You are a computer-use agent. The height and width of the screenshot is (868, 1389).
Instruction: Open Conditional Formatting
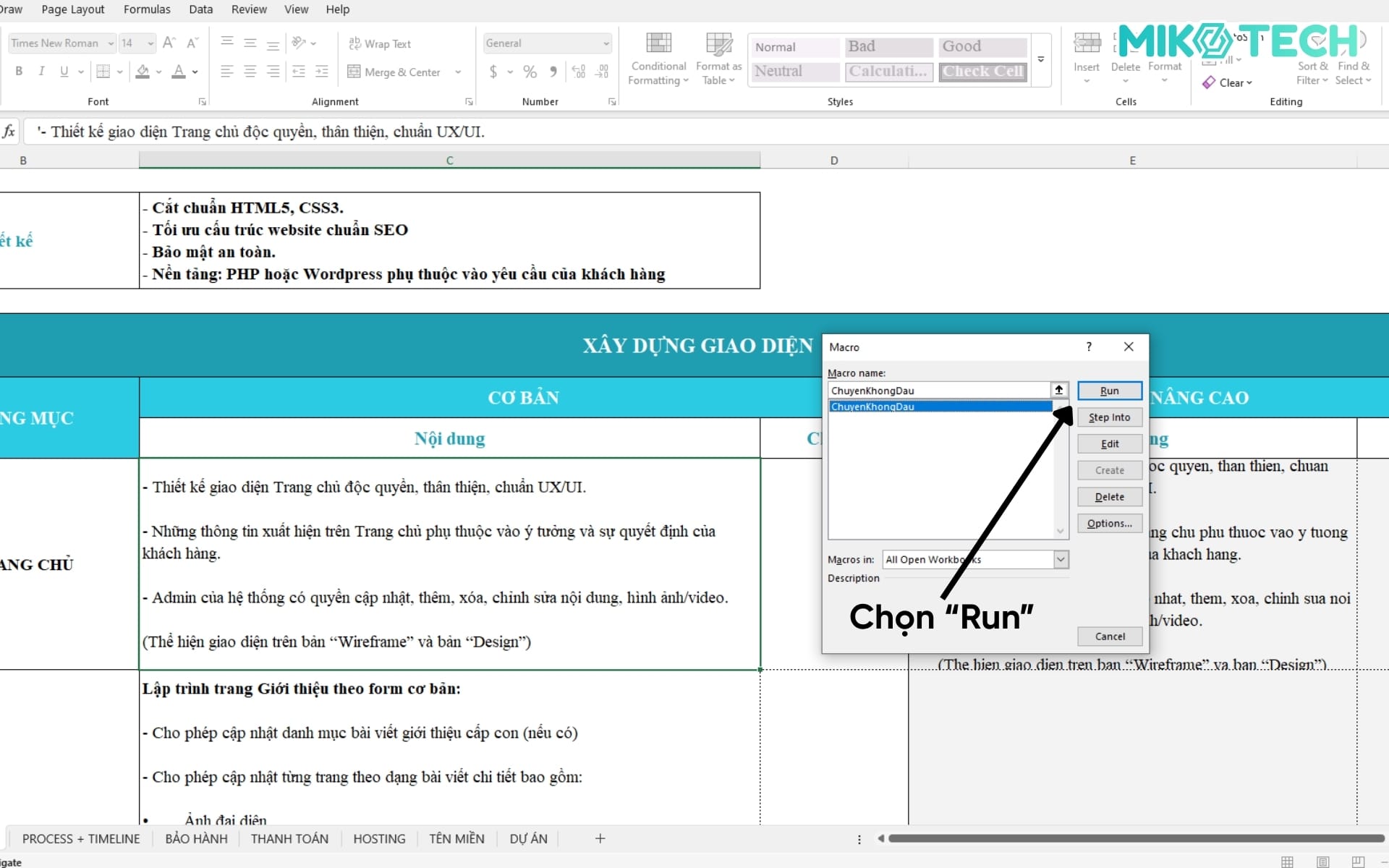pyautogui.click(x=658, y=59)
